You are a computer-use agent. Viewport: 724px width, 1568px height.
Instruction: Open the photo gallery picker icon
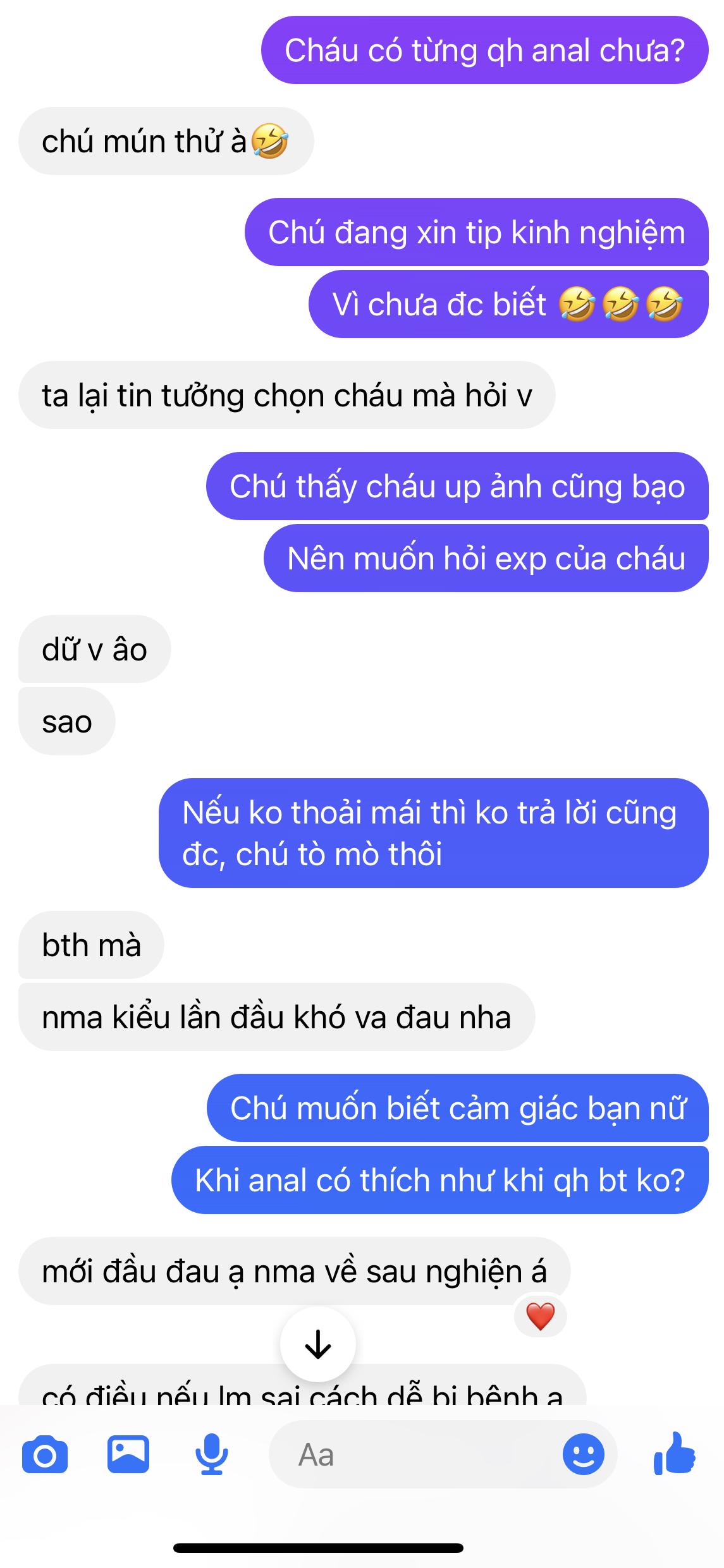pyautogui.click(x=128, y=1454)
